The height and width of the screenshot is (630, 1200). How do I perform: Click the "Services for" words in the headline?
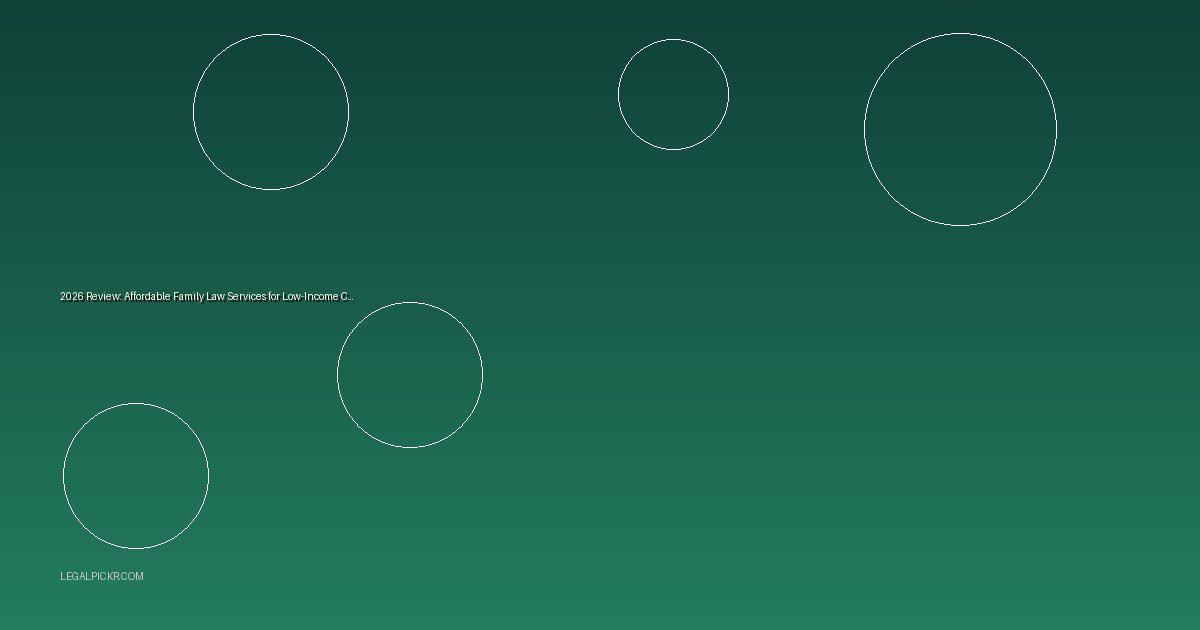point(253,297)
